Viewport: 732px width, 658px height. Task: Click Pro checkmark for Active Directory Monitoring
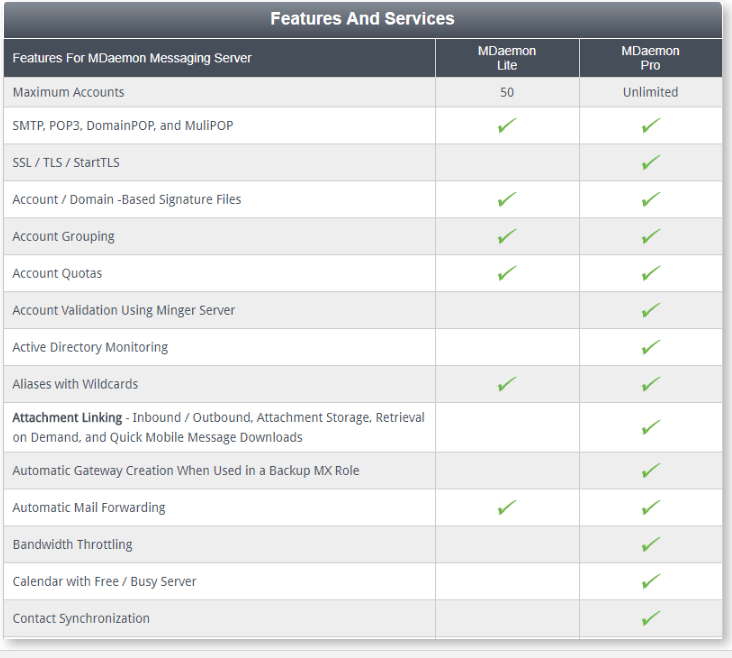coord(651,347)
